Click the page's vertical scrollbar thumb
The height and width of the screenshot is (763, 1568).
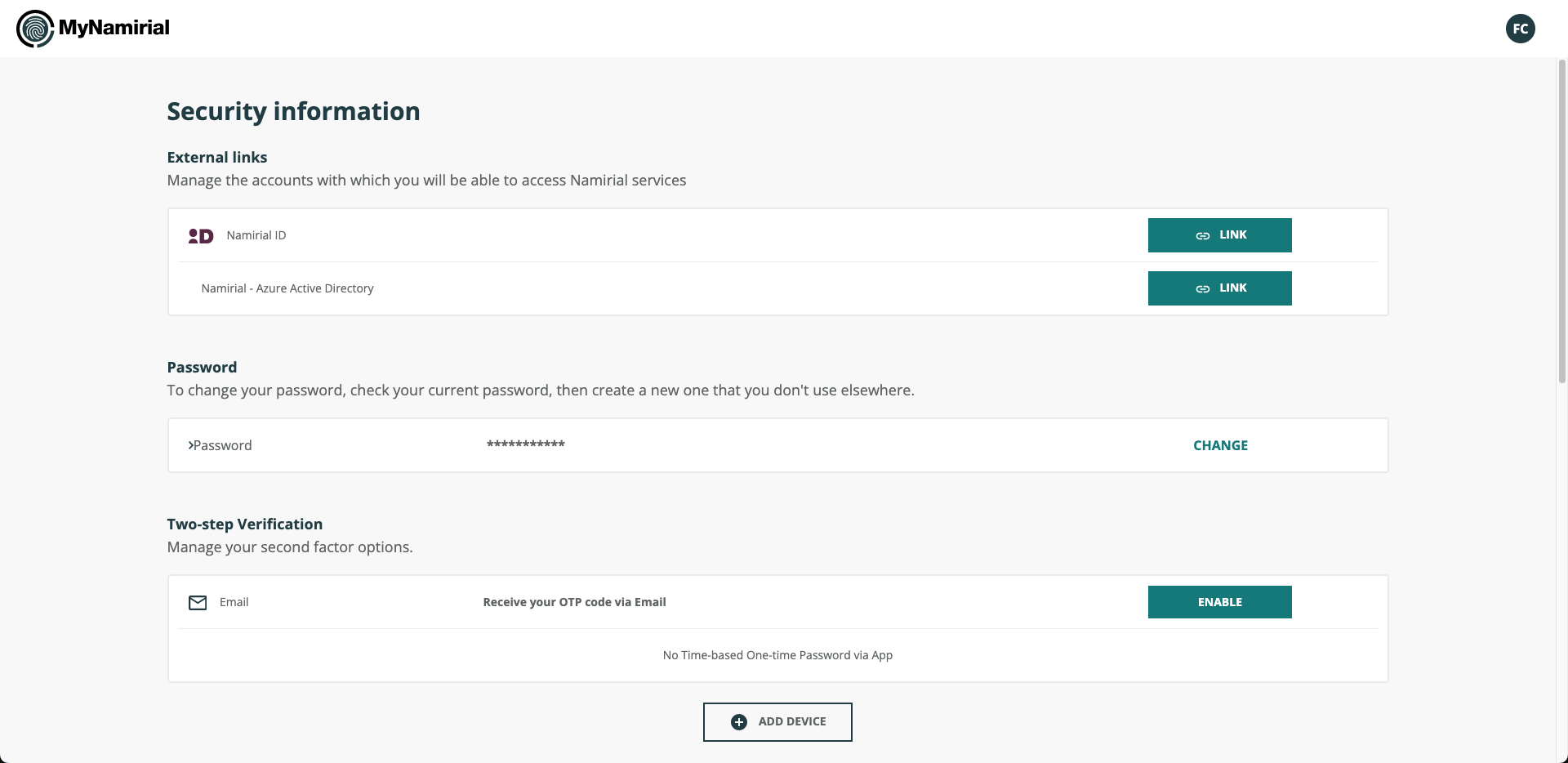pyautogui.click(x=1561, y=221)
